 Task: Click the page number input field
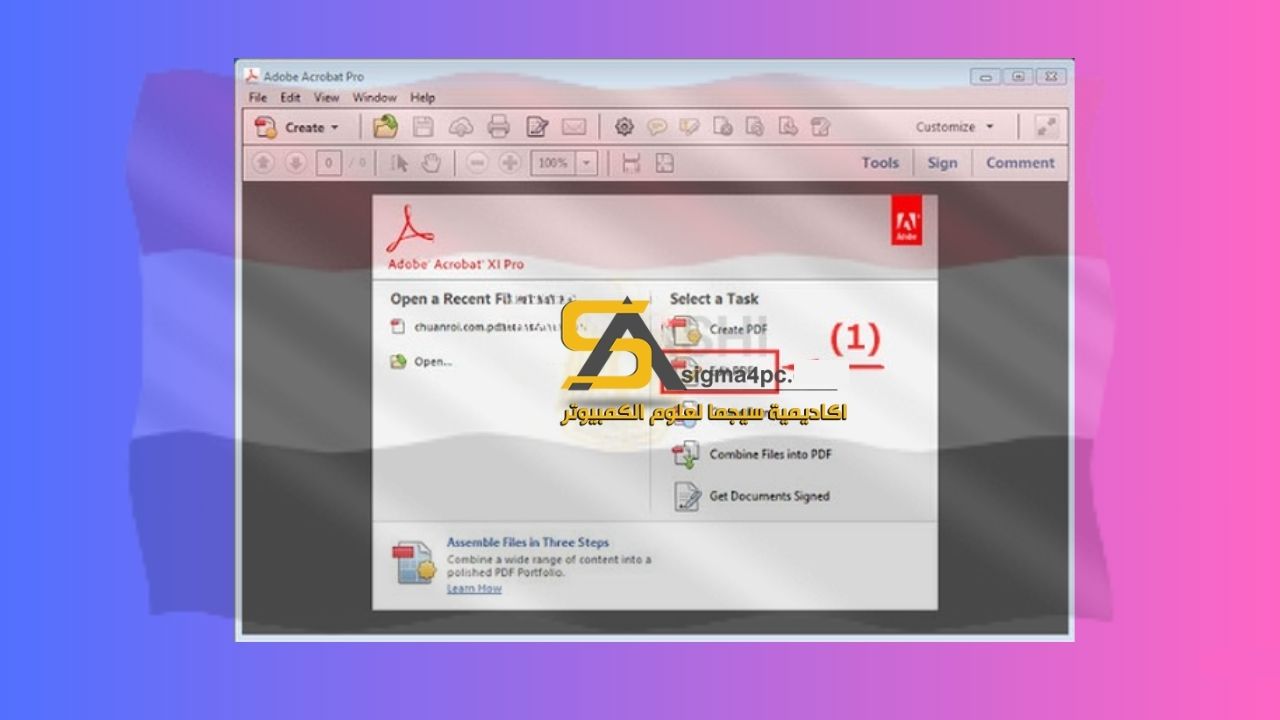(x=329, y=163)
